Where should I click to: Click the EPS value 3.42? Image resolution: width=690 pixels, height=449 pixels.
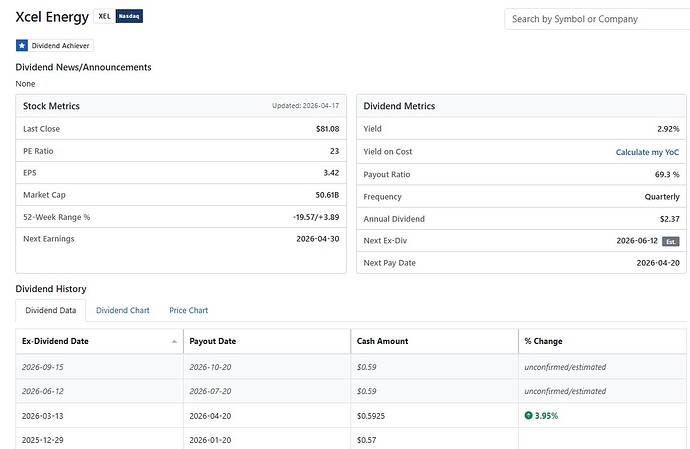click(331, 173)
